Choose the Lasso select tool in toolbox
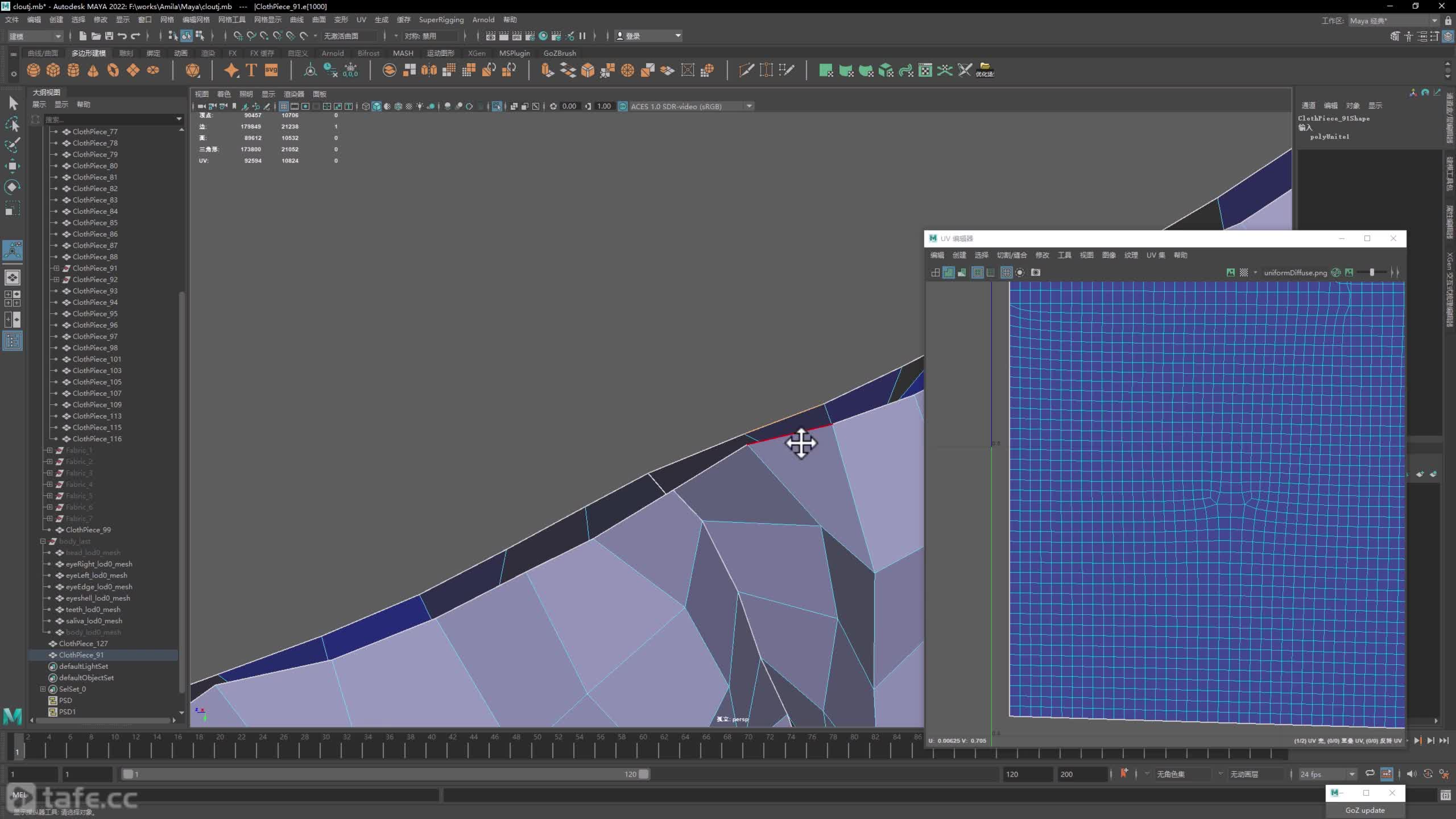The width and height of the screenshot is (1456, 819). coord(13,124)
